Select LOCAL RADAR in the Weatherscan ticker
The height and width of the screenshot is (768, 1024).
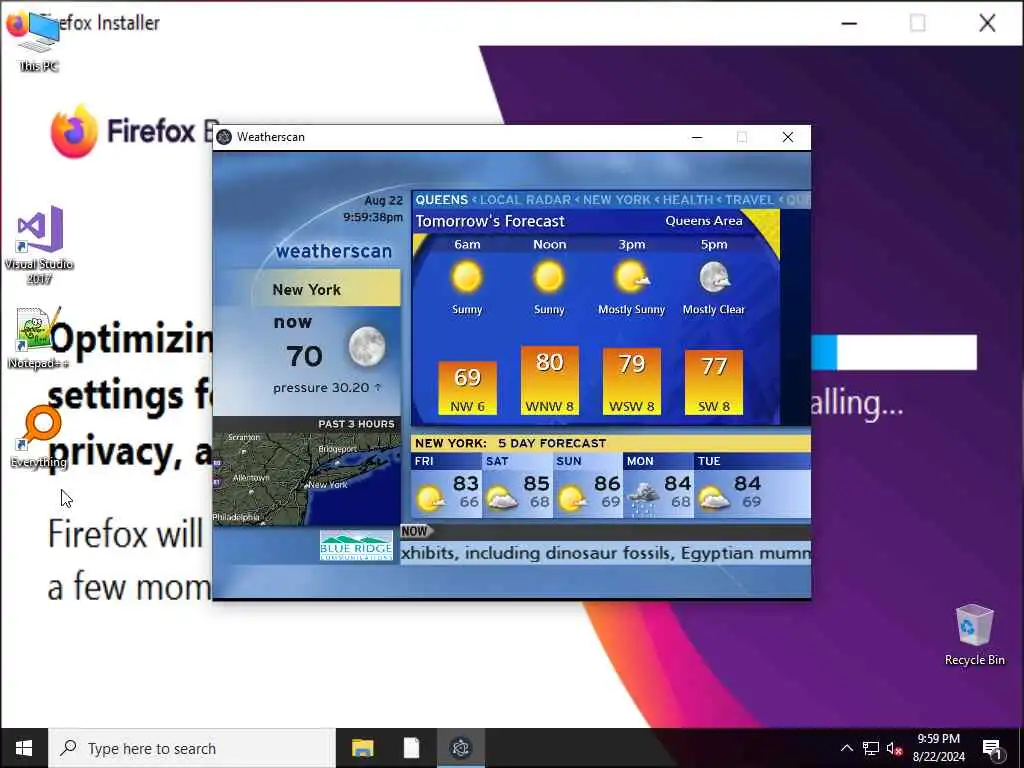click(525, 200)
